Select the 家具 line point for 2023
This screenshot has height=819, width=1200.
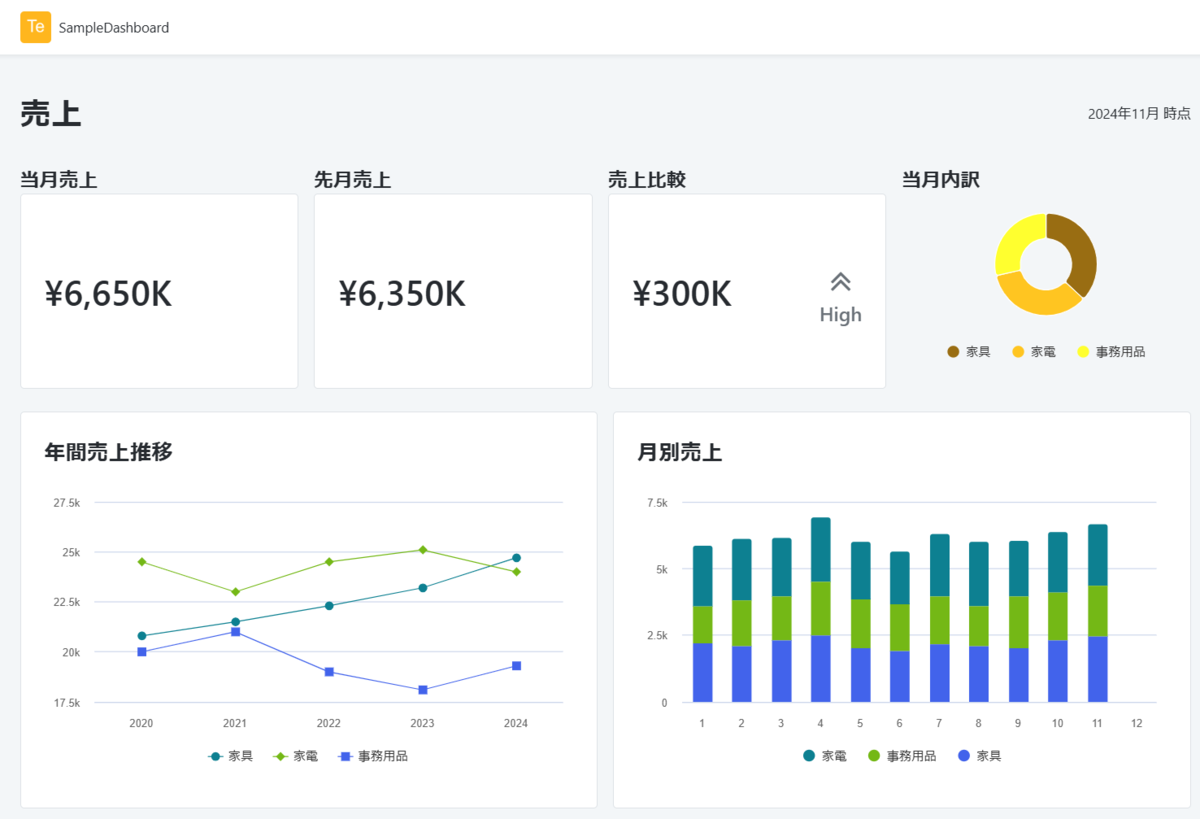tap(423, 588)
